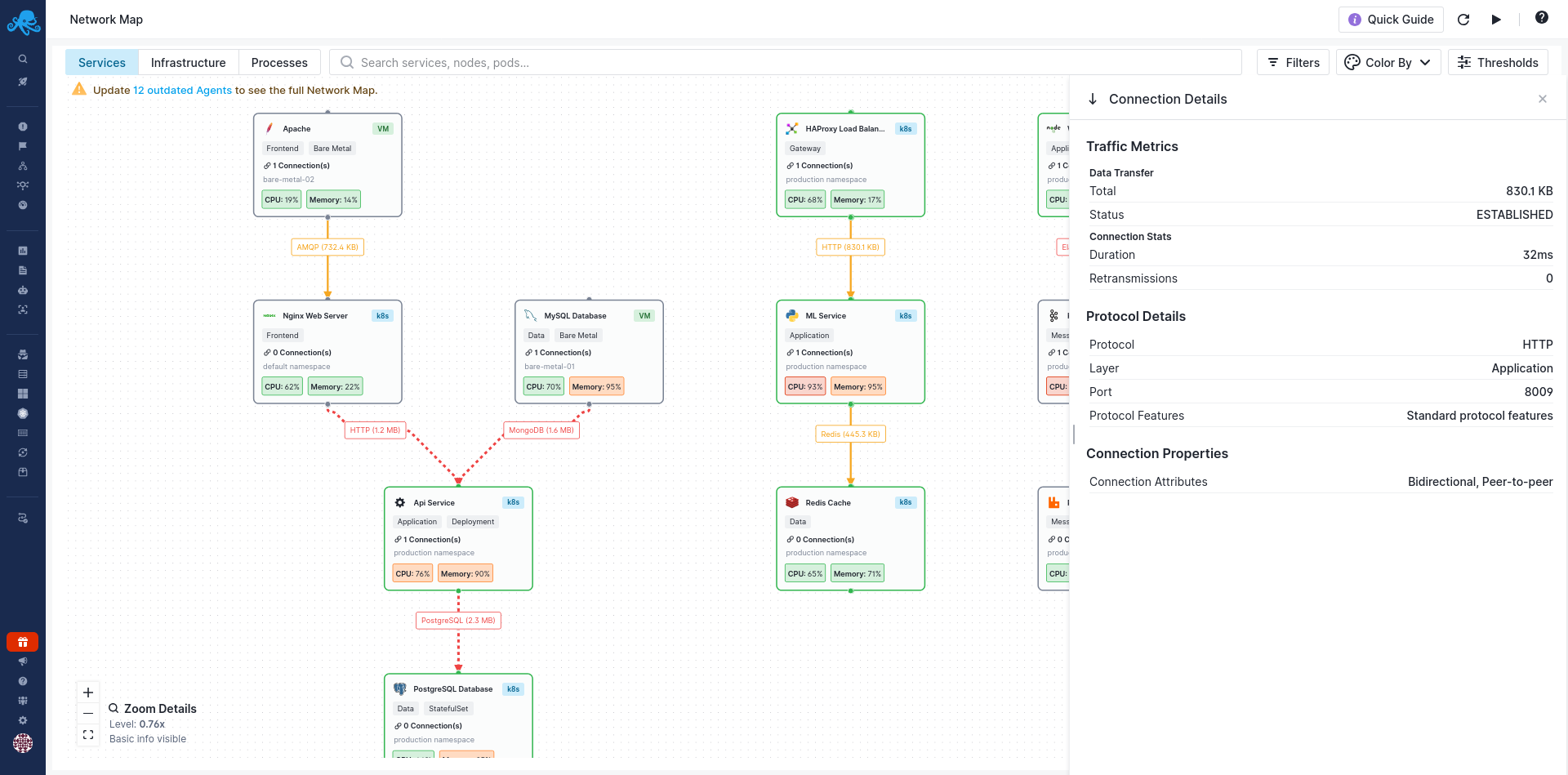Collapse Connection Details using arrow icon
This screenshot has width=1568, height=775.
click(1093, 99)
